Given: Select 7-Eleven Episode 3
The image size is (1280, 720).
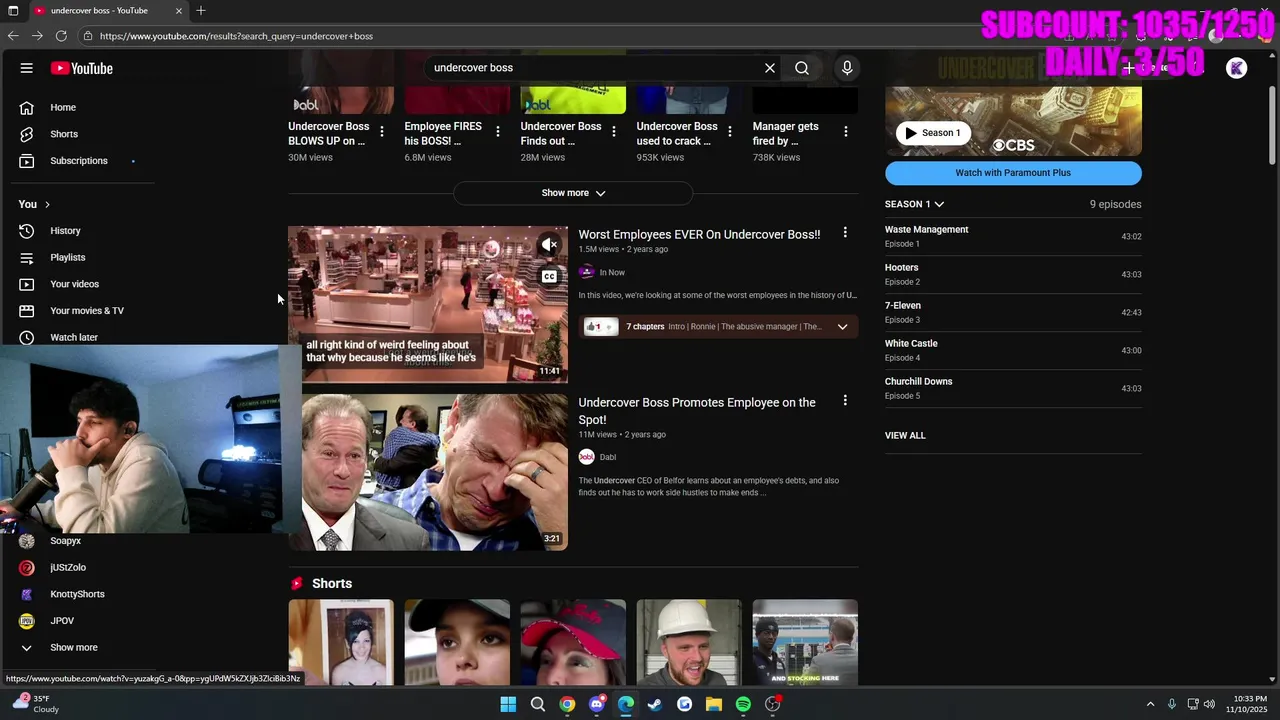Looking at the screenshot, I should tap(1013, 312).
